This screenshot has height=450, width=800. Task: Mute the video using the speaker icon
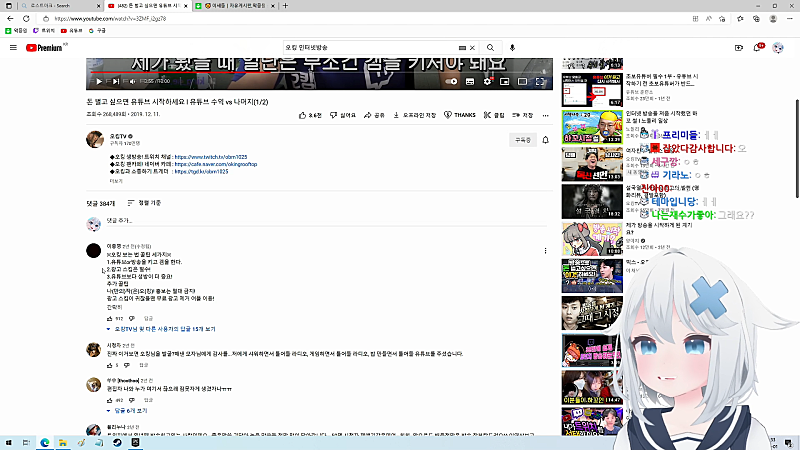coord(133,81)
